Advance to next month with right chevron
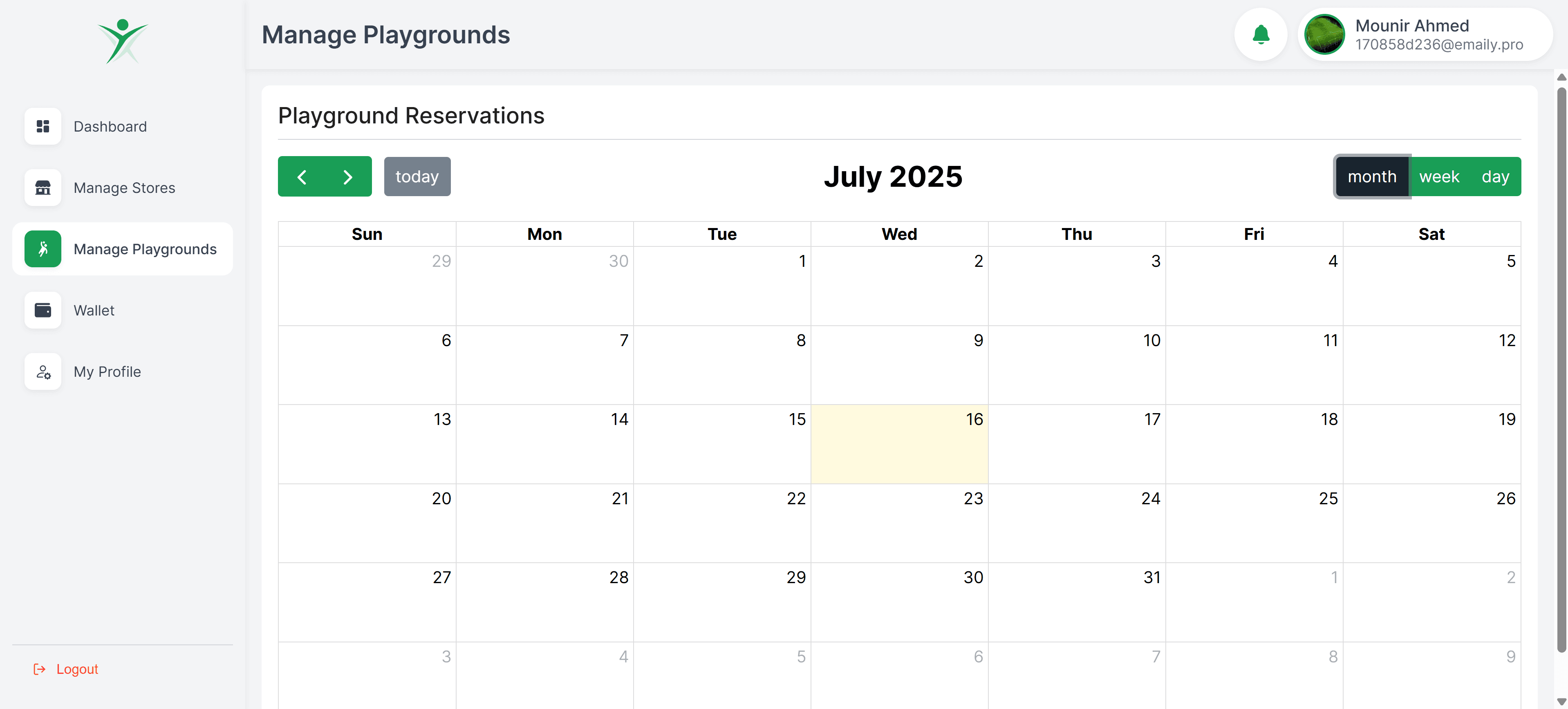The image size is (1568, 709). click(x=347, y=177)
